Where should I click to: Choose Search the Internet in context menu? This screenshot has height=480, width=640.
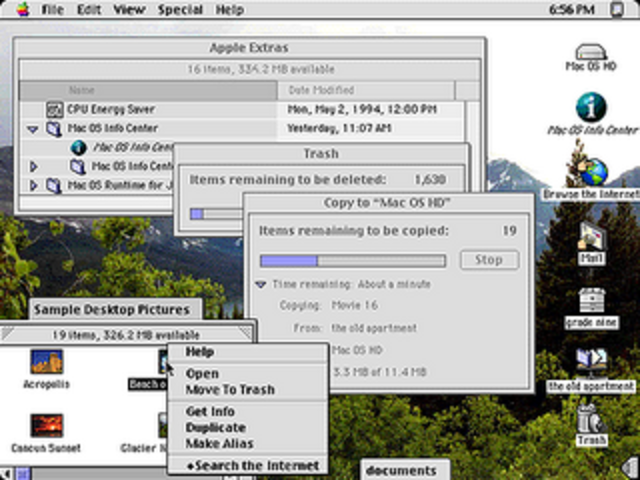(248, 465)
